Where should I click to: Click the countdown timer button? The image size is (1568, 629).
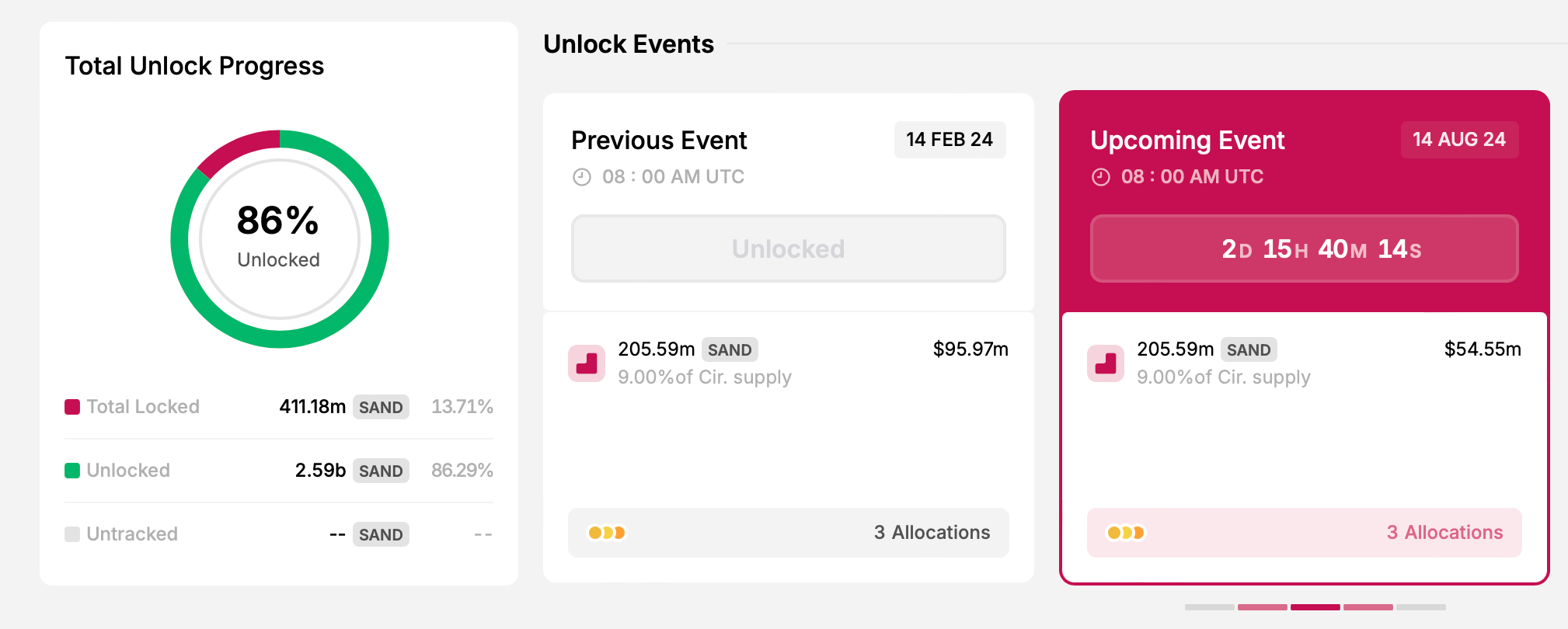(x=1304, y=248)
